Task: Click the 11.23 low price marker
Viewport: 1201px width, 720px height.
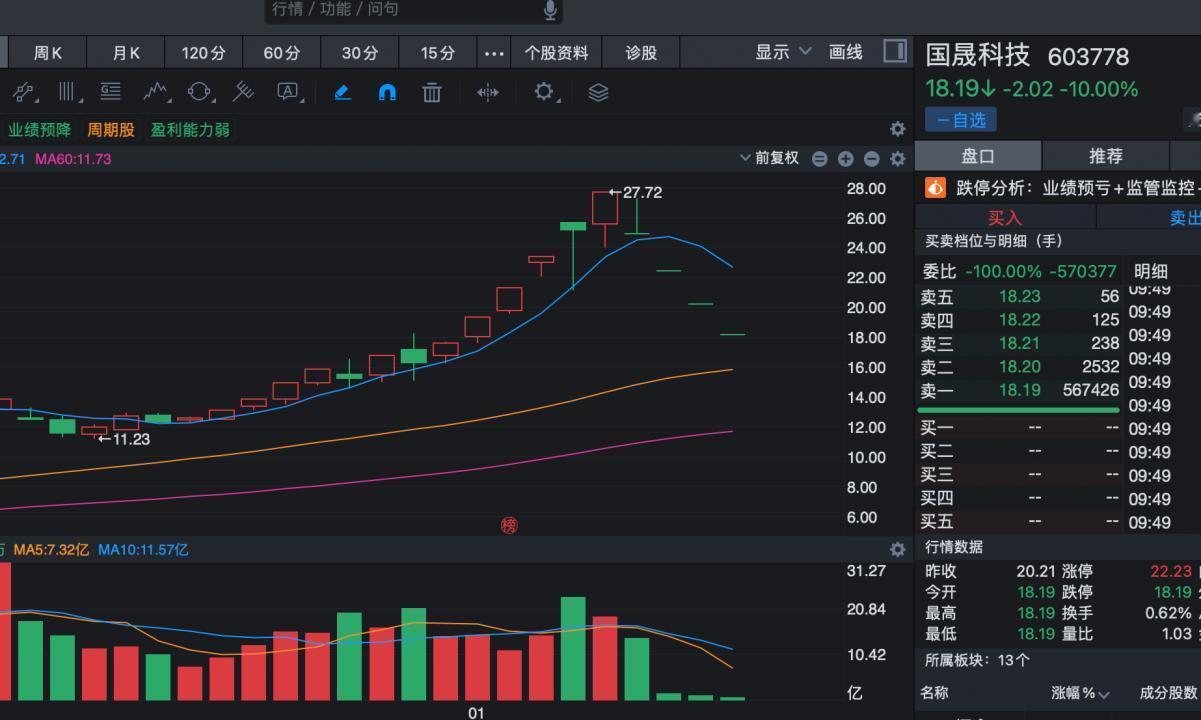Action: click(x=124, y=439)
